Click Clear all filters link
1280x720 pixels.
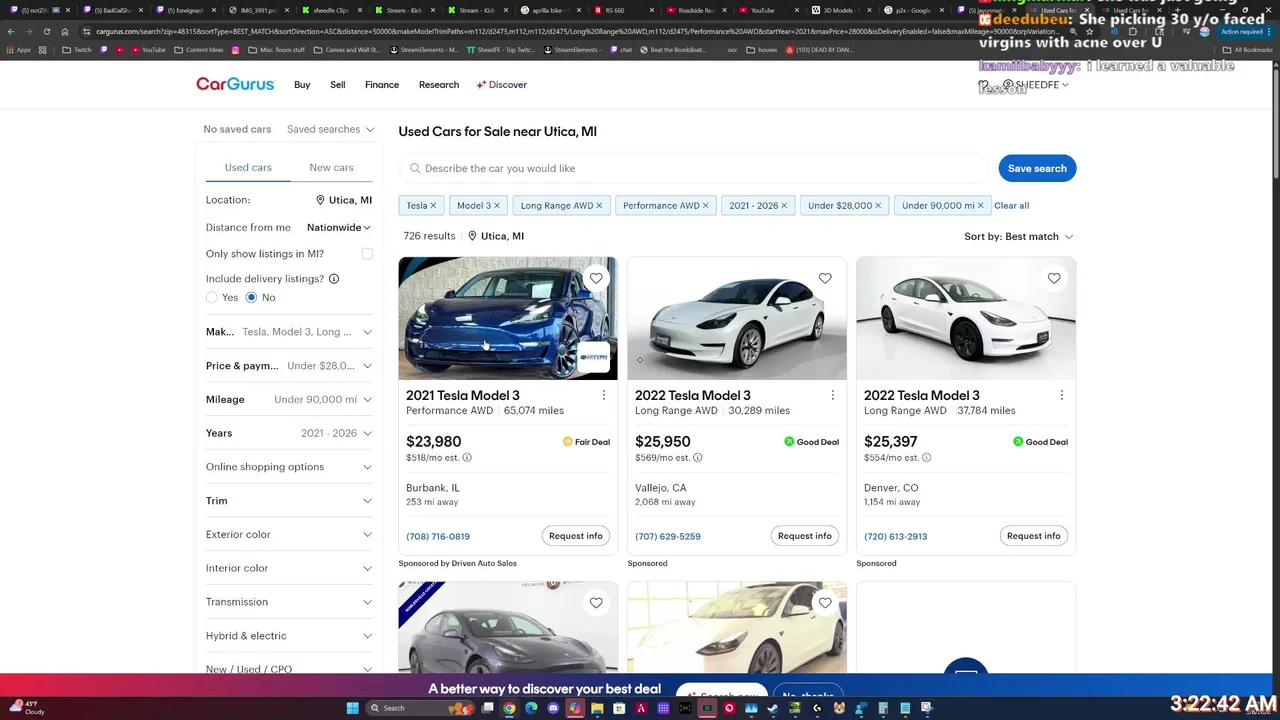(x=1011, y=206)
